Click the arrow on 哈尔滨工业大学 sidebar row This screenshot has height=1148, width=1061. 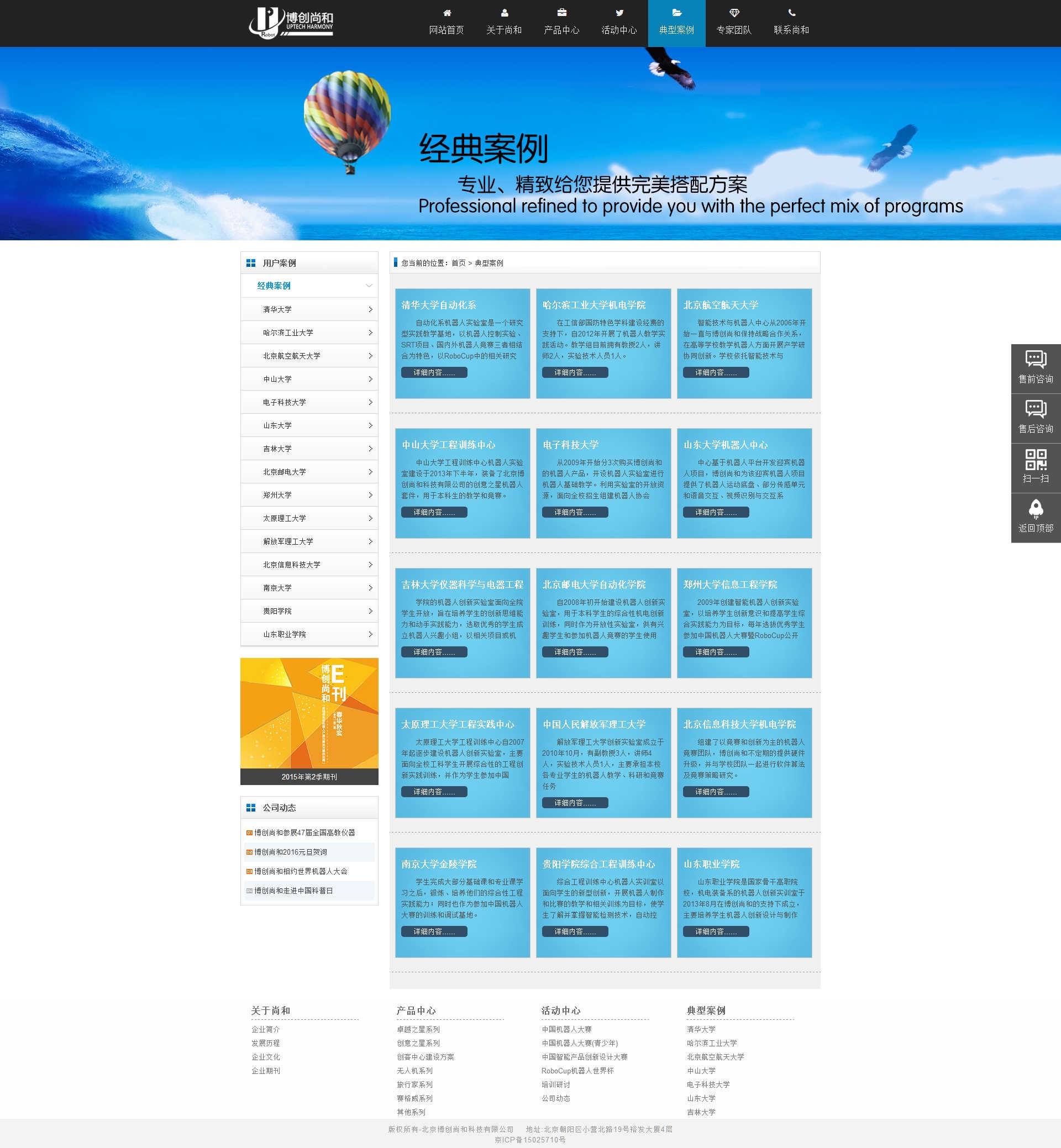370,333
